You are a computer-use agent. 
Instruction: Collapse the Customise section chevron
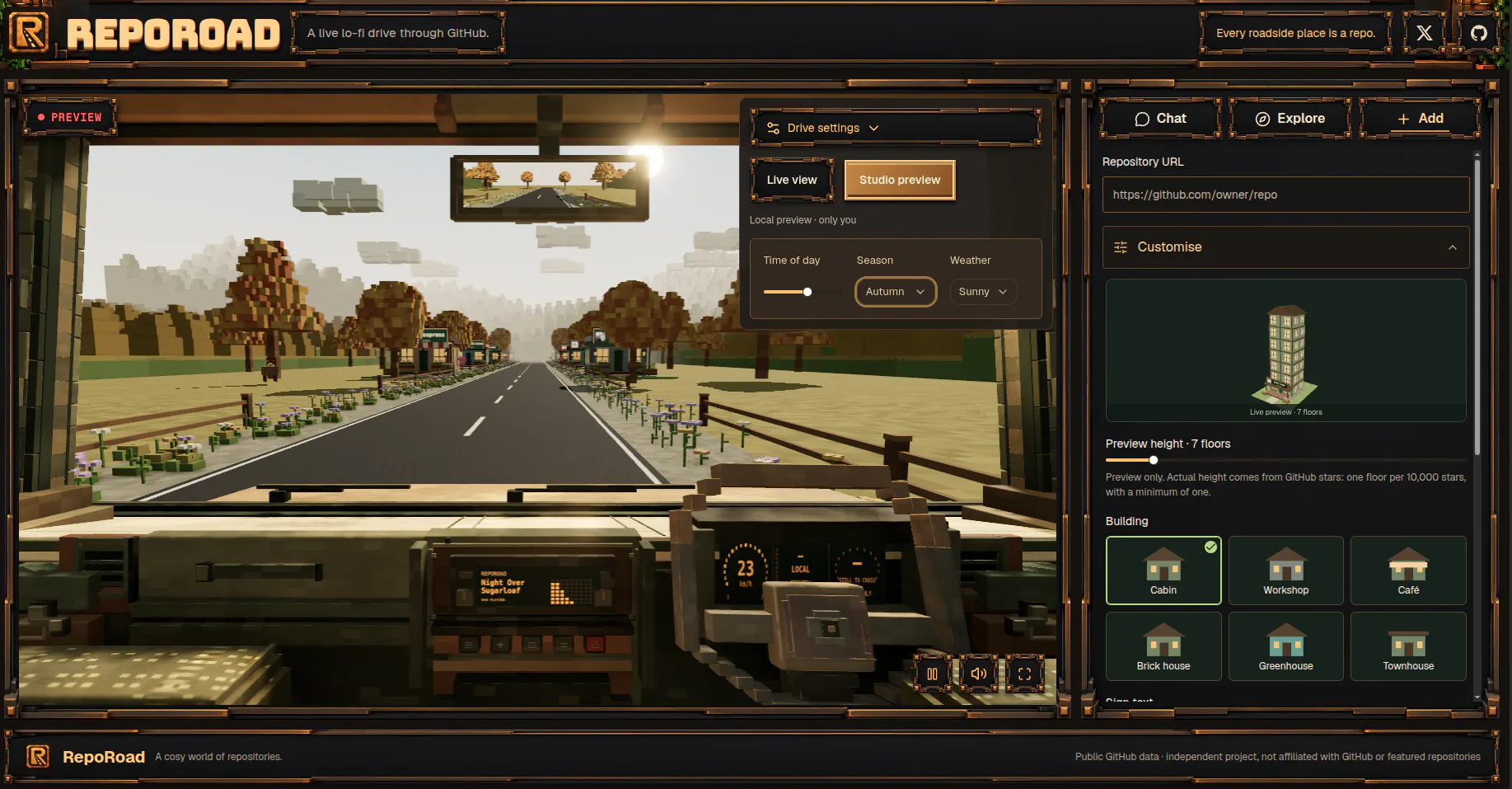(x=1453, y=247)
